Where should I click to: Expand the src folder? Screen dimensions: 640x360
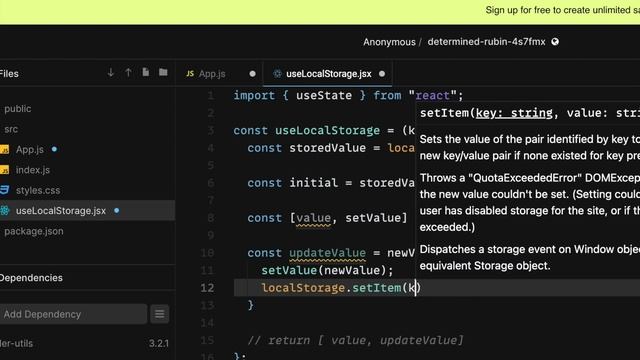(x=11, y=129)
